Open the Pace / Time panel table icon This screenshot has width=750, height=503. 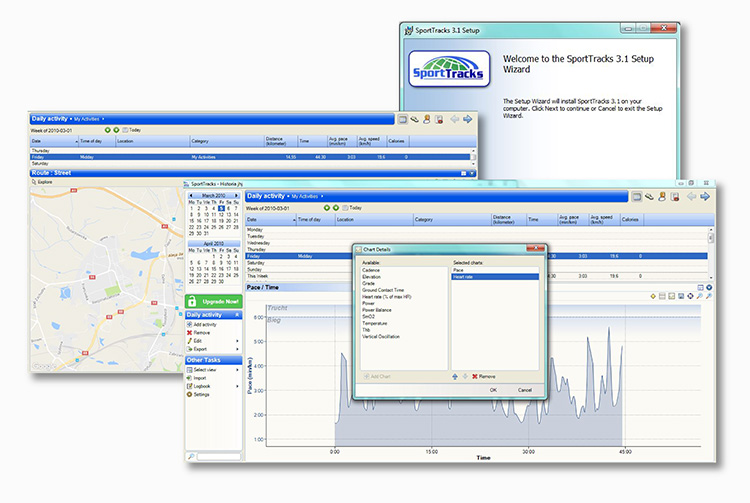click(x=701, y=287)
